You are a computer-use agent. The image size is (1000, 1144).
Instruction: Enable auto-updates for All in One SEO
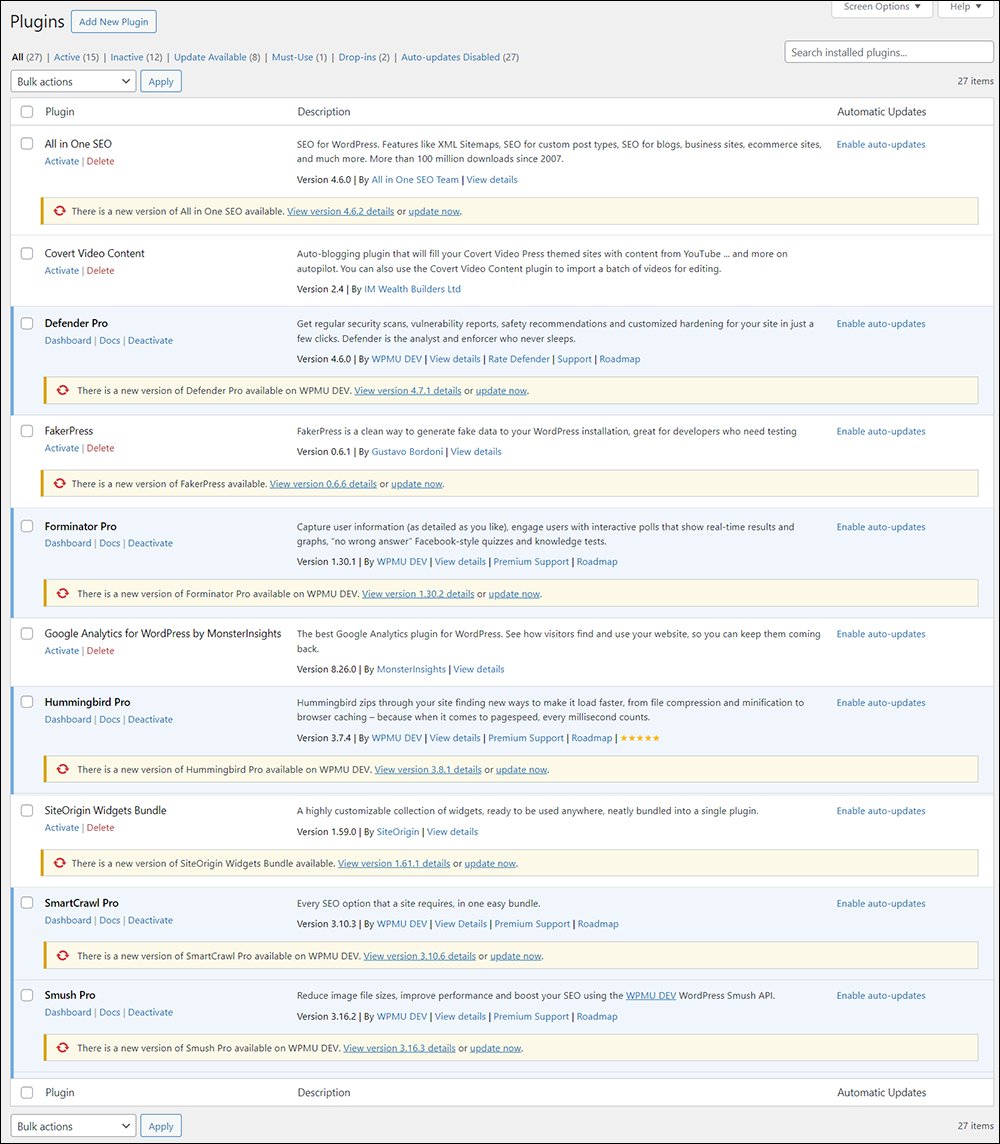(881, 144)
